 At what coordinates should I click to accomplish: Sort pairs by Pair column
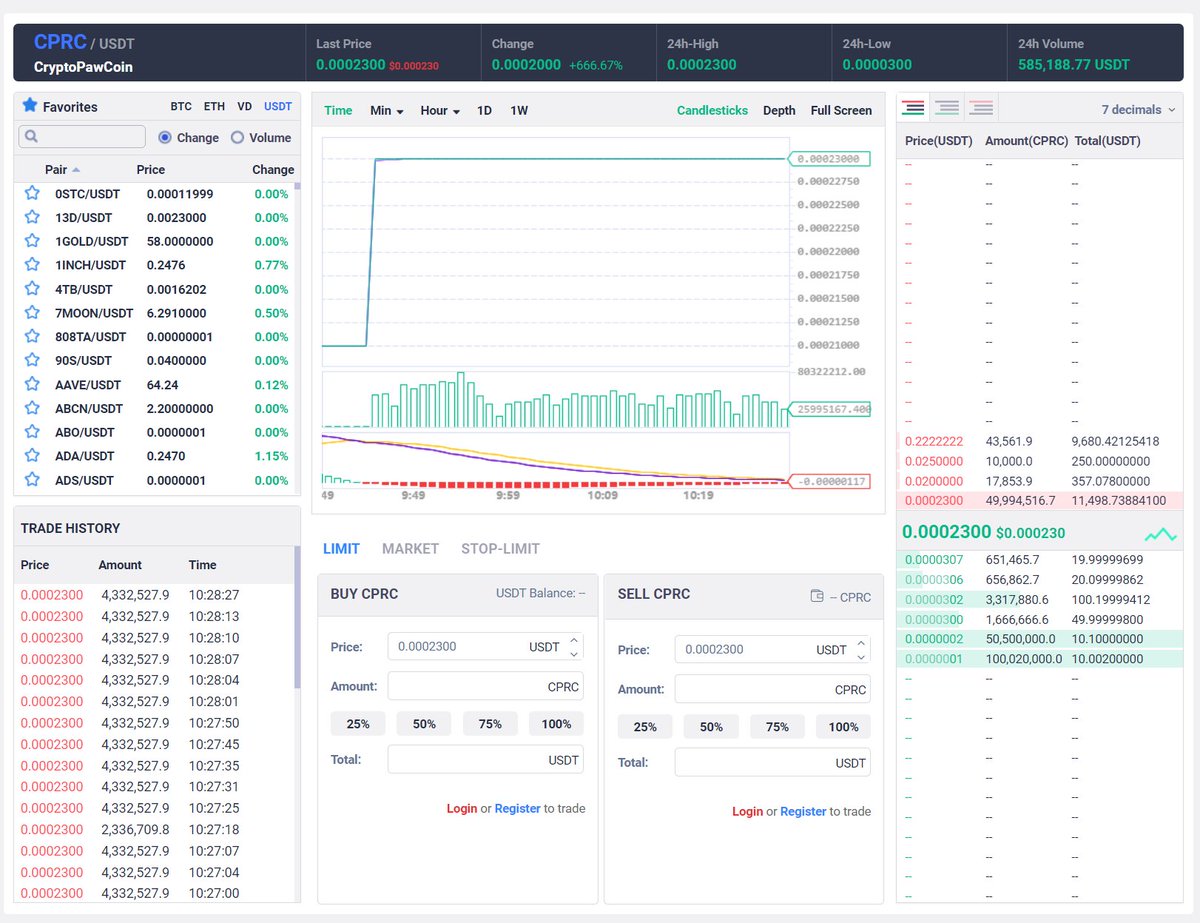click(62, 170)
